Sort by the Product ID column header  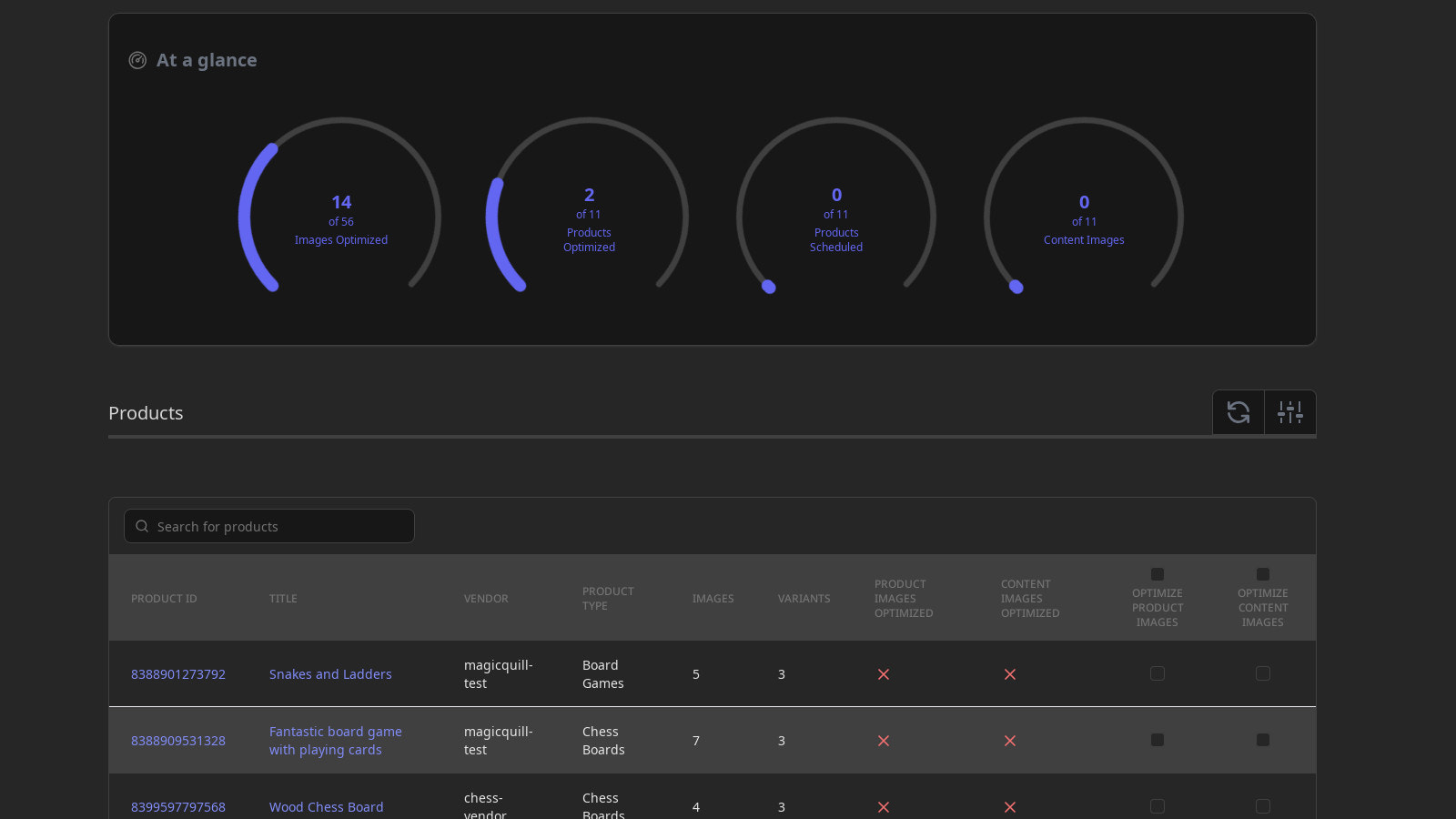[x=164, y=599]
